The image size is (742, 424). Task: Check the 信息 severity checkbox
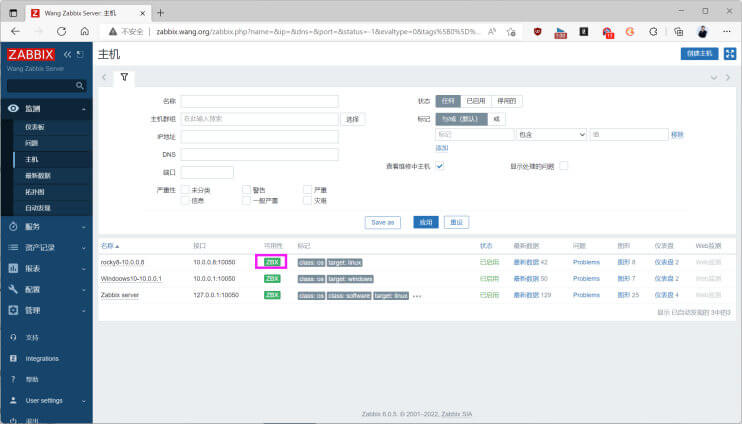(186, 200)
